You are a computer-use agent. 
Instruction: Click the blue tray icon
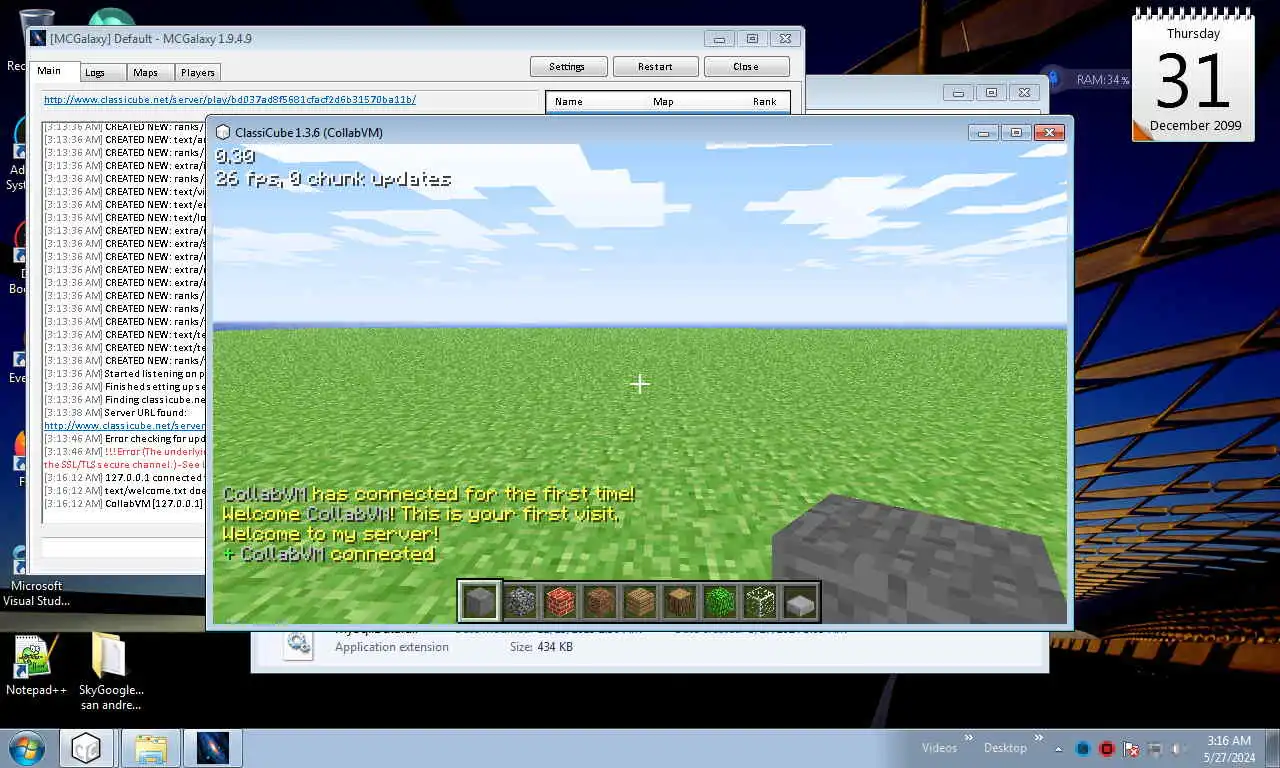tap(1083, 749)
